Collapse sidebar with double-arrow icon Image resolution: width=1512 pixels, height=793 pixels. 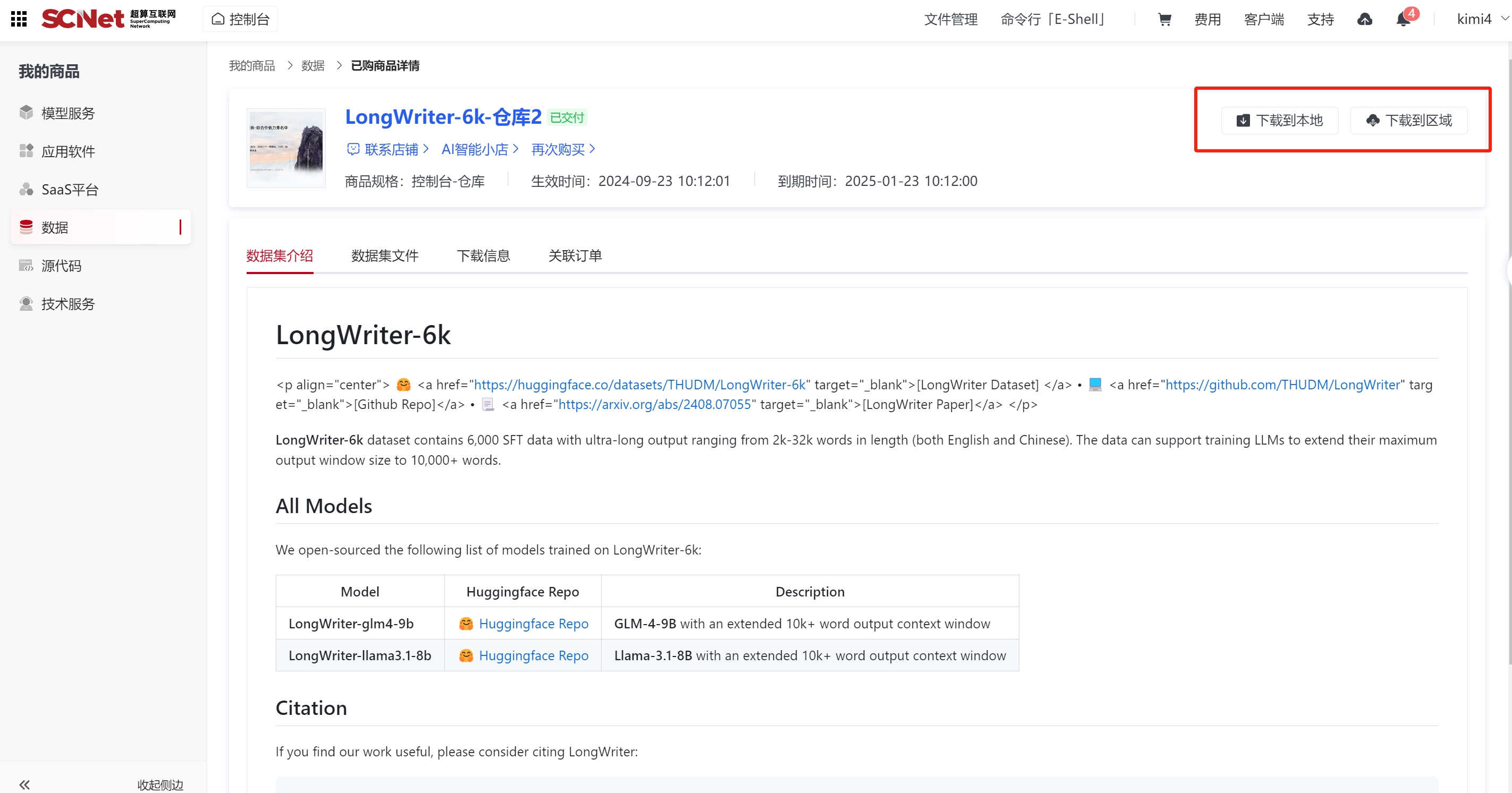coord(24,784)
